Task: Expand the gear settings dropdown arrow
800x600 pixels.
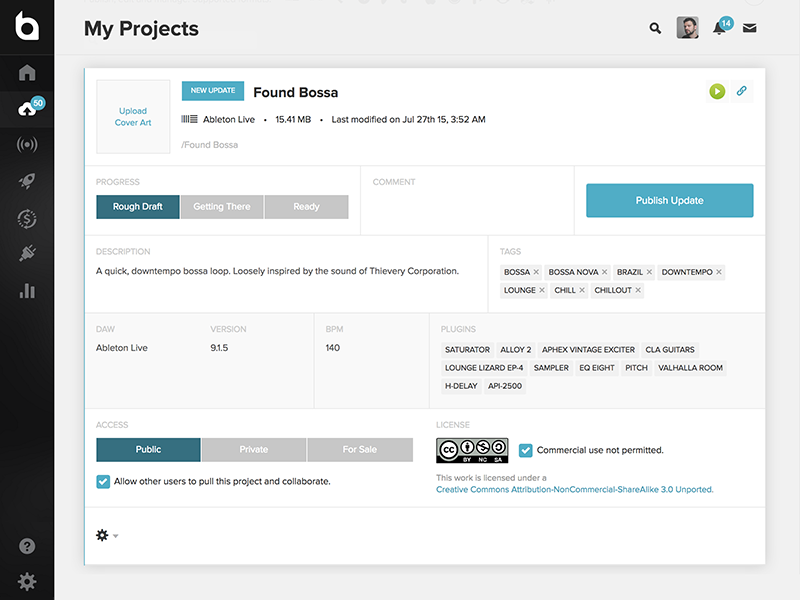Action: pyautogui.click(x=116, y=536)
